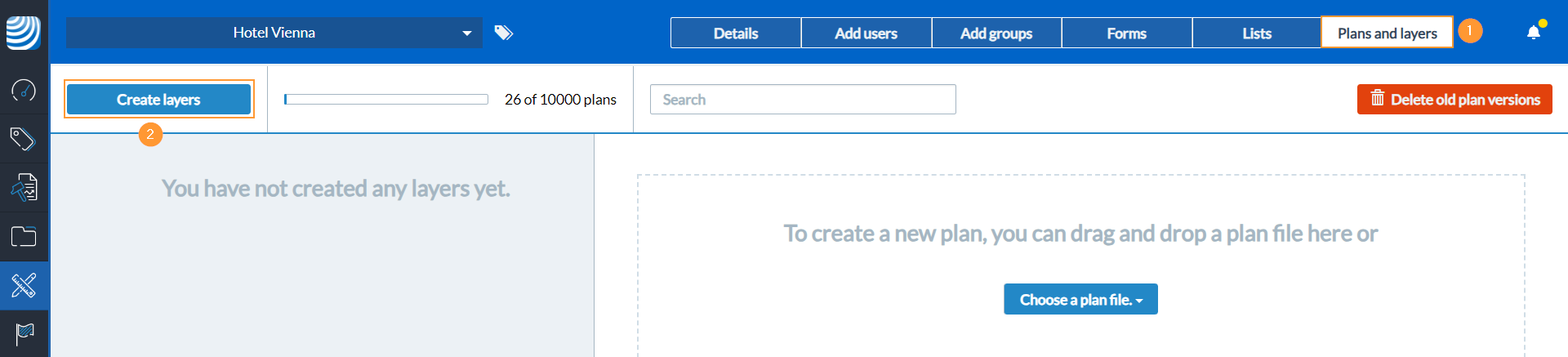Click the Create layers button
1568x357 pixels.
(x=158, y=100)
